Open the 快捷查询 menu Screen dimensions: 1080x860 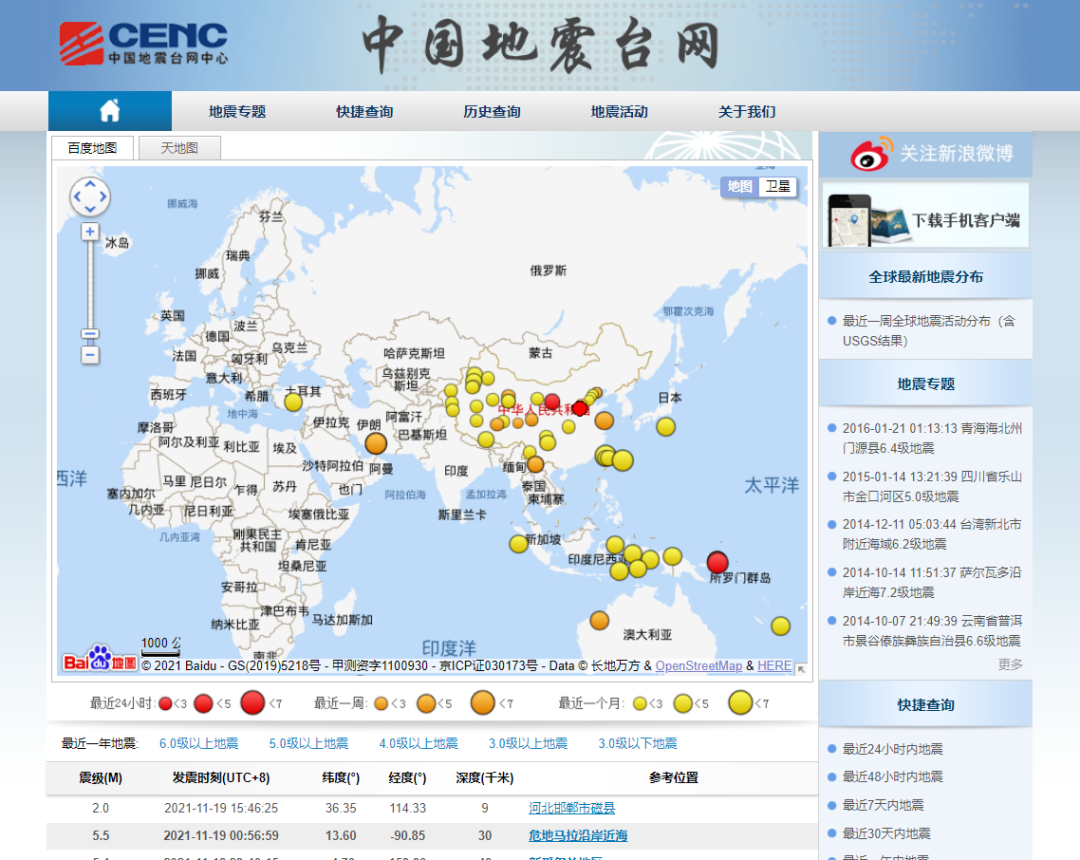coord(365,112)
